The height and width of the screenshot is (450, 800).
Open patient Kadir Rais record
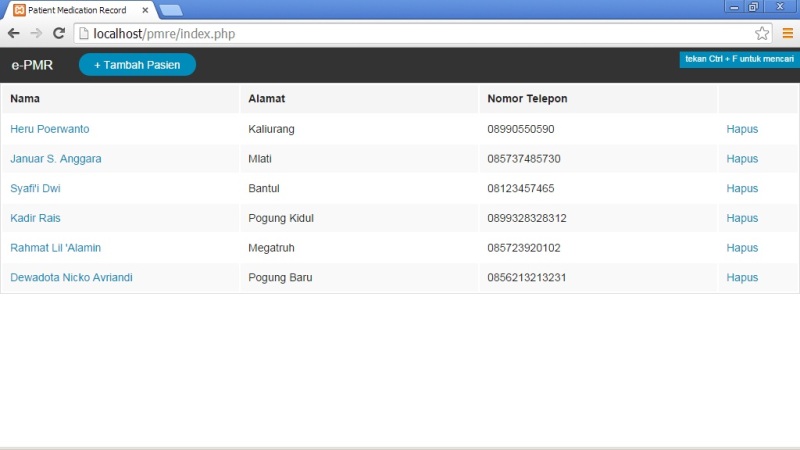pyautogui.click(x=36, y=218)
